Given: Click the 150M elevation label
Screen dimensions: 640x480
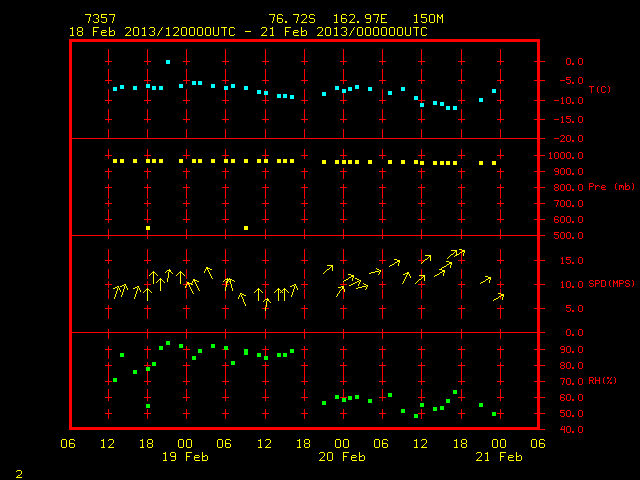Looking at the screenshot, I should 428,19.
